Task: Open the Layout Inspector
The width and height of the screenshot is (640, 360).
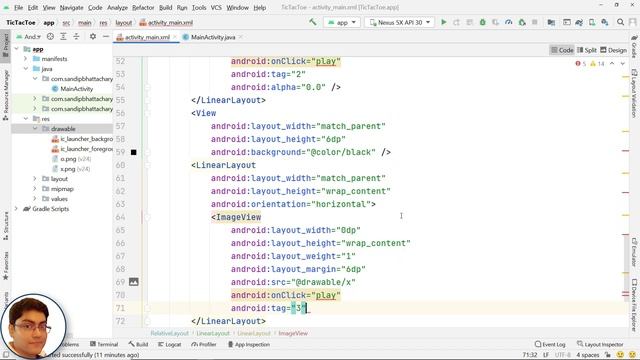Action: click(600, 344)
